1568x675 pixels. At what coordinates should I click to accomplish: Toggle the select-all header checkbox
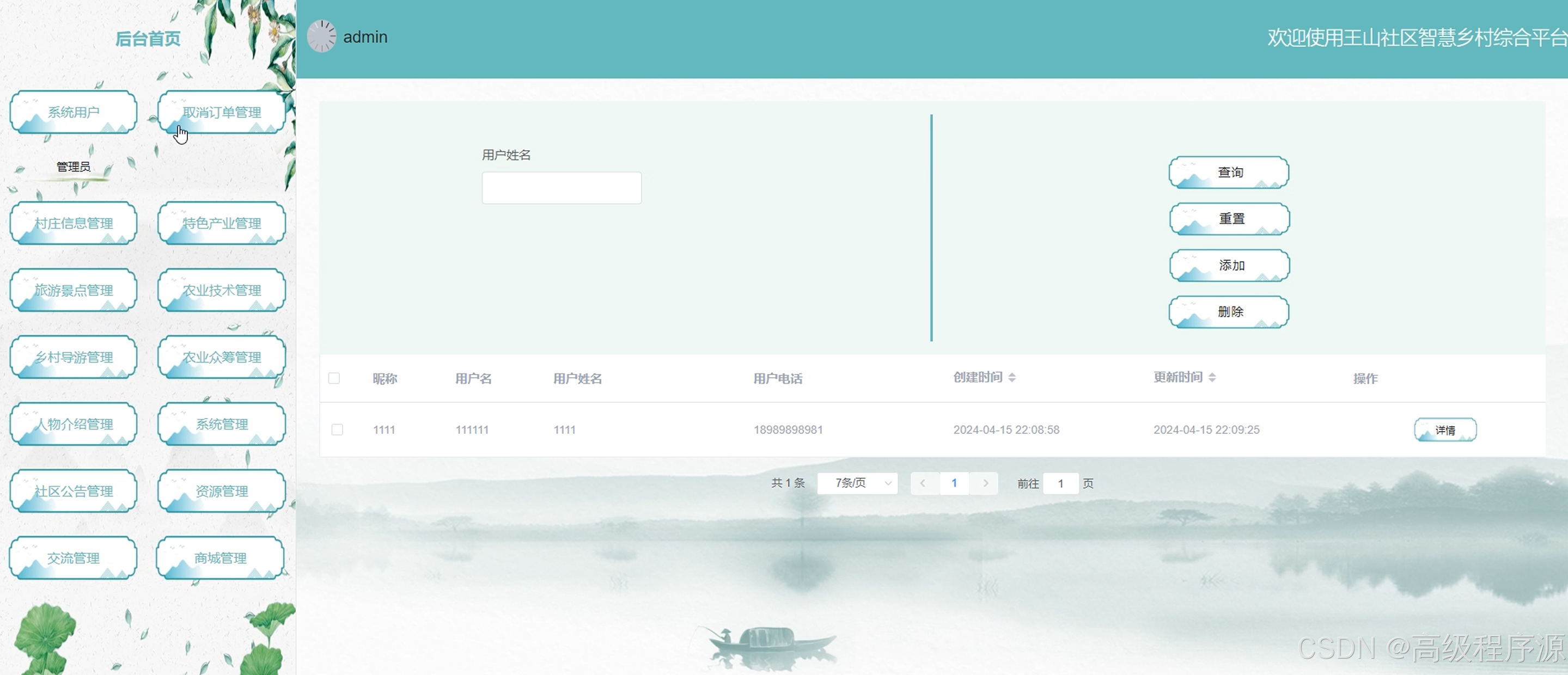point(334,378)
